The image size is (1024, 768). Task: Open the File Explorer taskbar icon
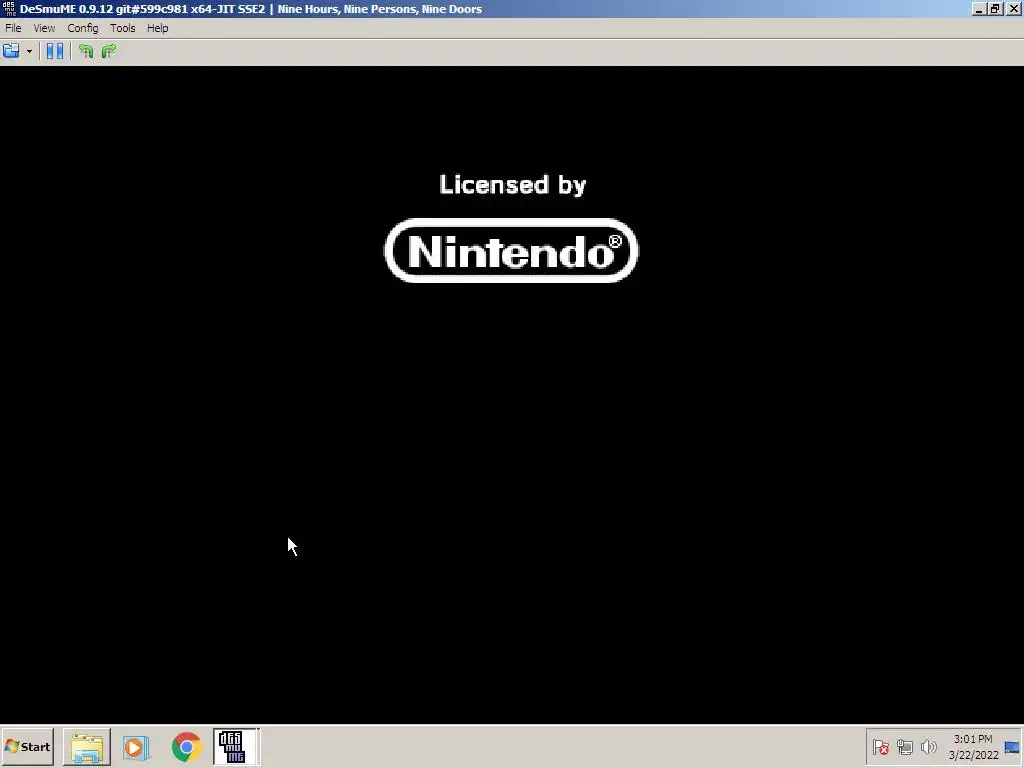click(87, 746)
